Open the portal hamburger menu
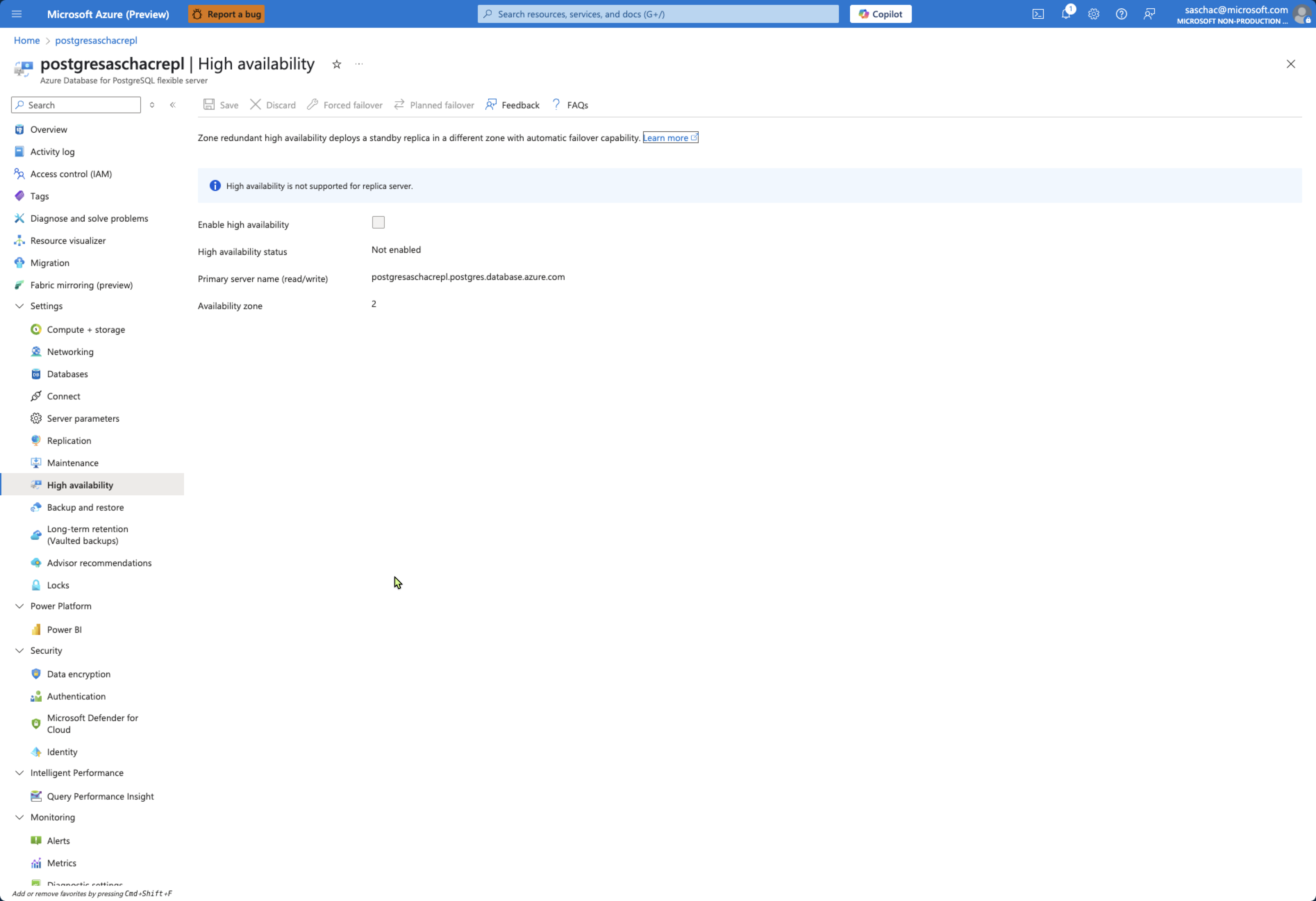The image size is (1316, 901). 16,14
